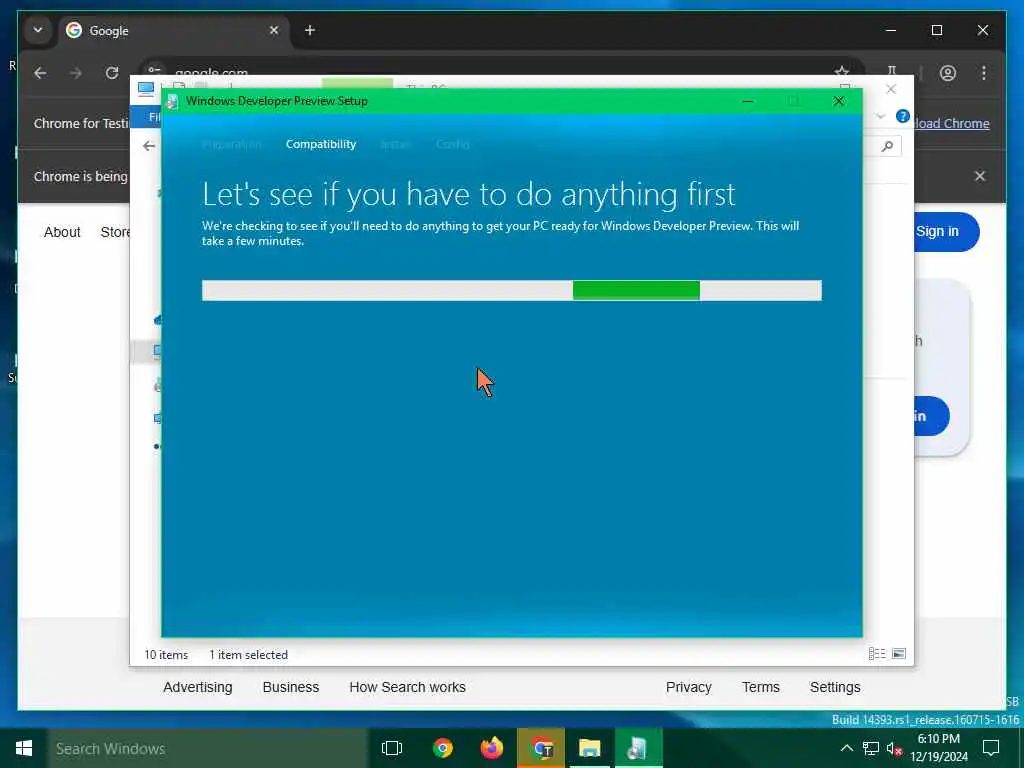Image resolution: width=1024 pixels, height=768 pixels.
Task: Open the About link on Google
Action: [62, 232]
